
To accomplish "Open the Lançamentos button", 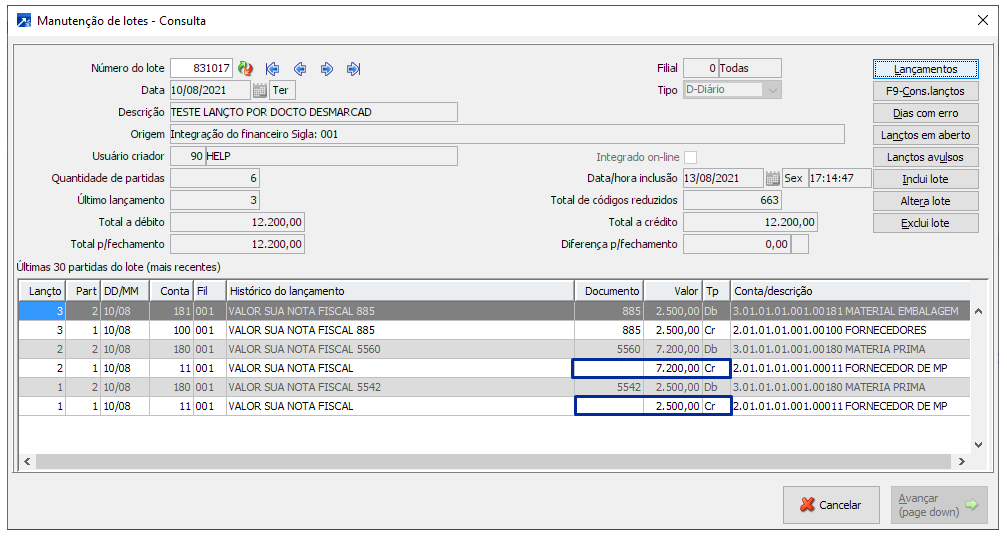I will pyautogui.click(x=925, y=69).
